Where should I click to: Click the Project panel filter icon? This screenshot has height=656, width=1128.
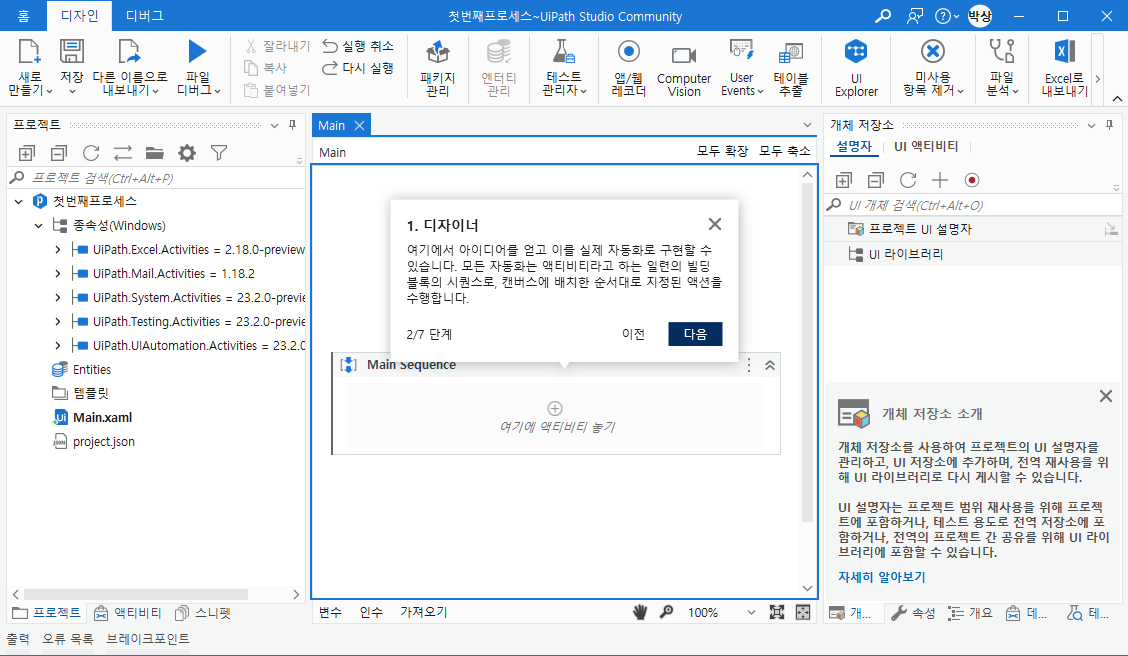pyautogui.click(x=219, y=152)
